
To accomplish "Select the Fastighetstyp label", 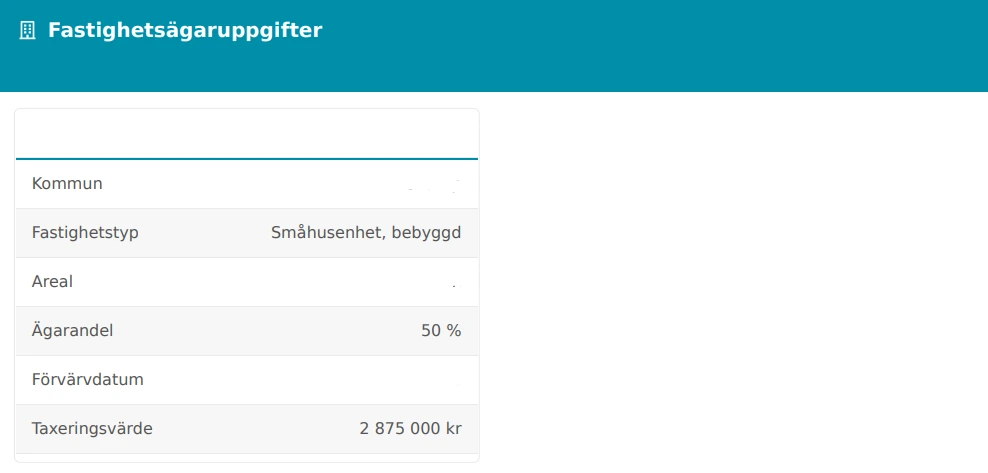I will coord(85,233).
